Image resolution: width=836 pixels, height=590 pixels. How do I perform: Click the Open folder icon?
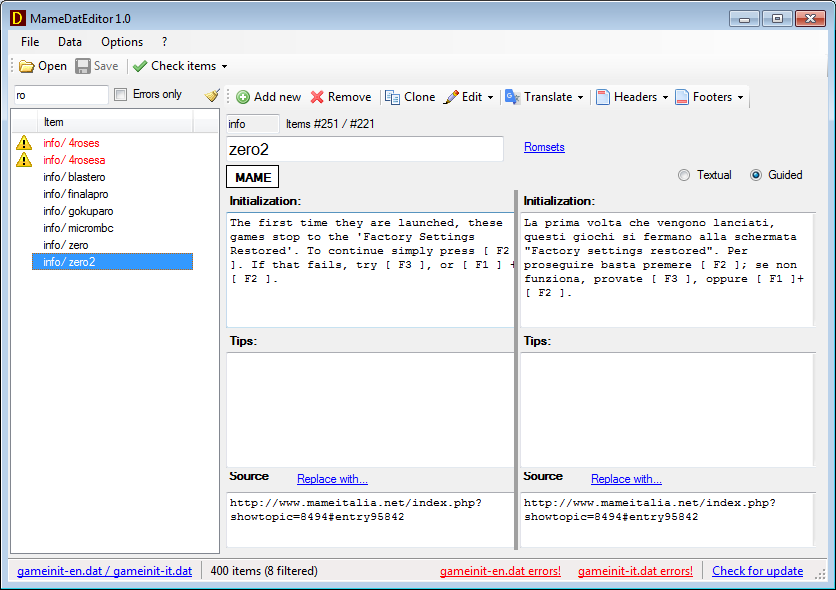click(x=27, y=66)
